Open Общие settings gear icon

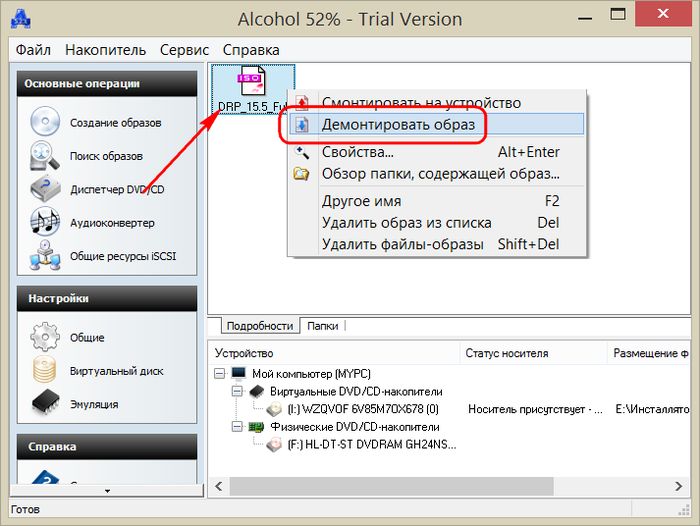(45, 337)
